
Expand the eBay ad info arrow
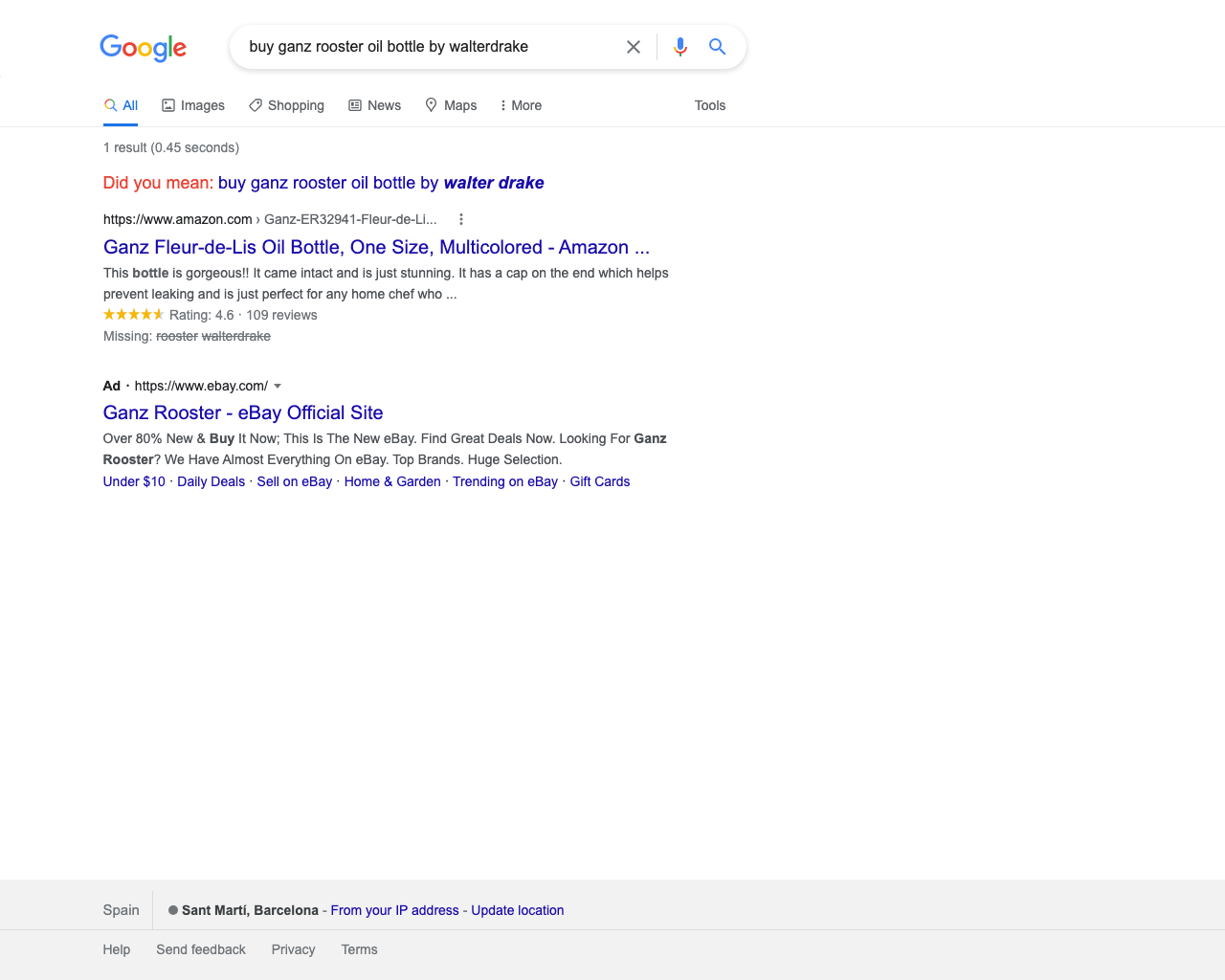click(x=278, y=386)
